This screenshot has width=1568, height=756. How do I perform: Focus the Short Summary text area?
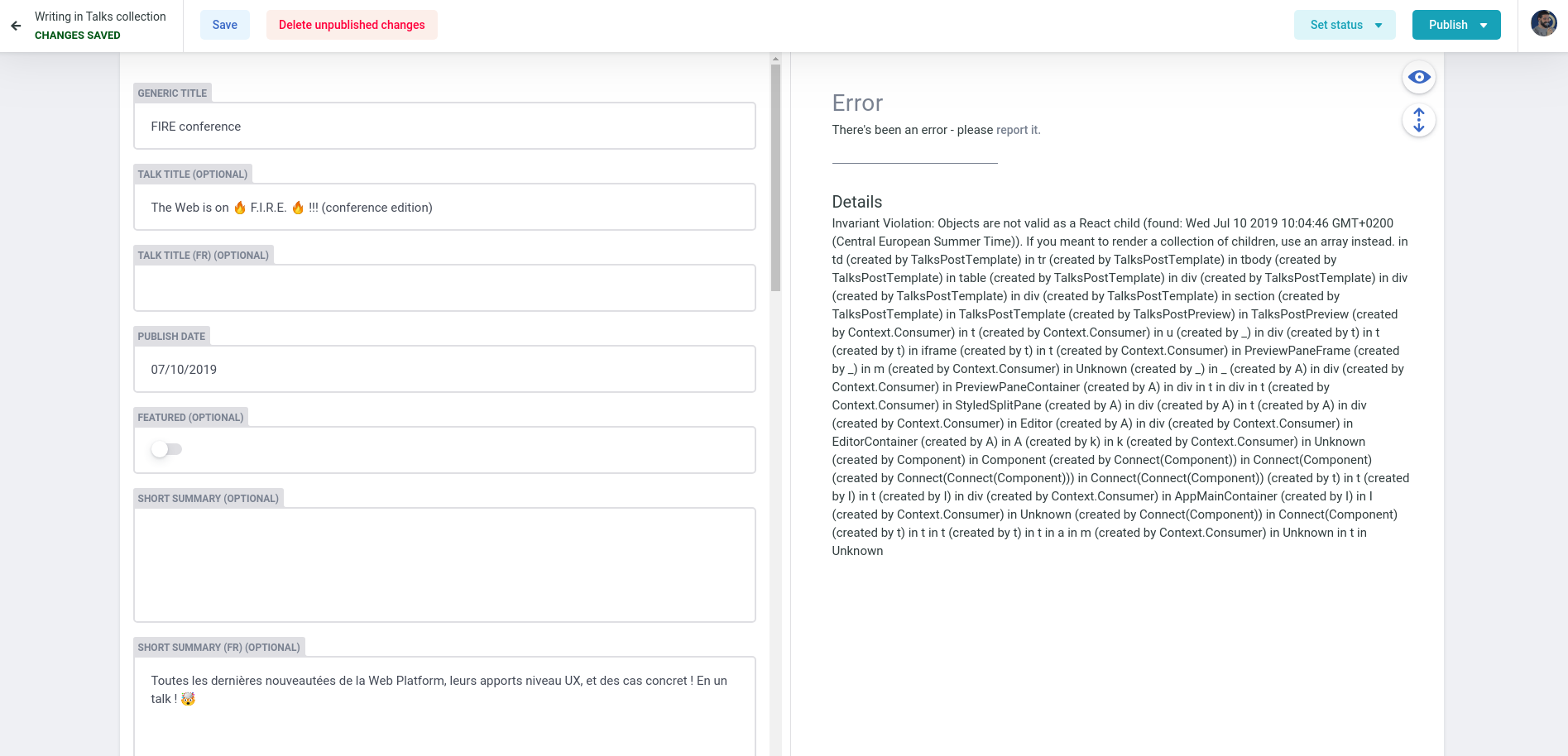pos(444,565)
